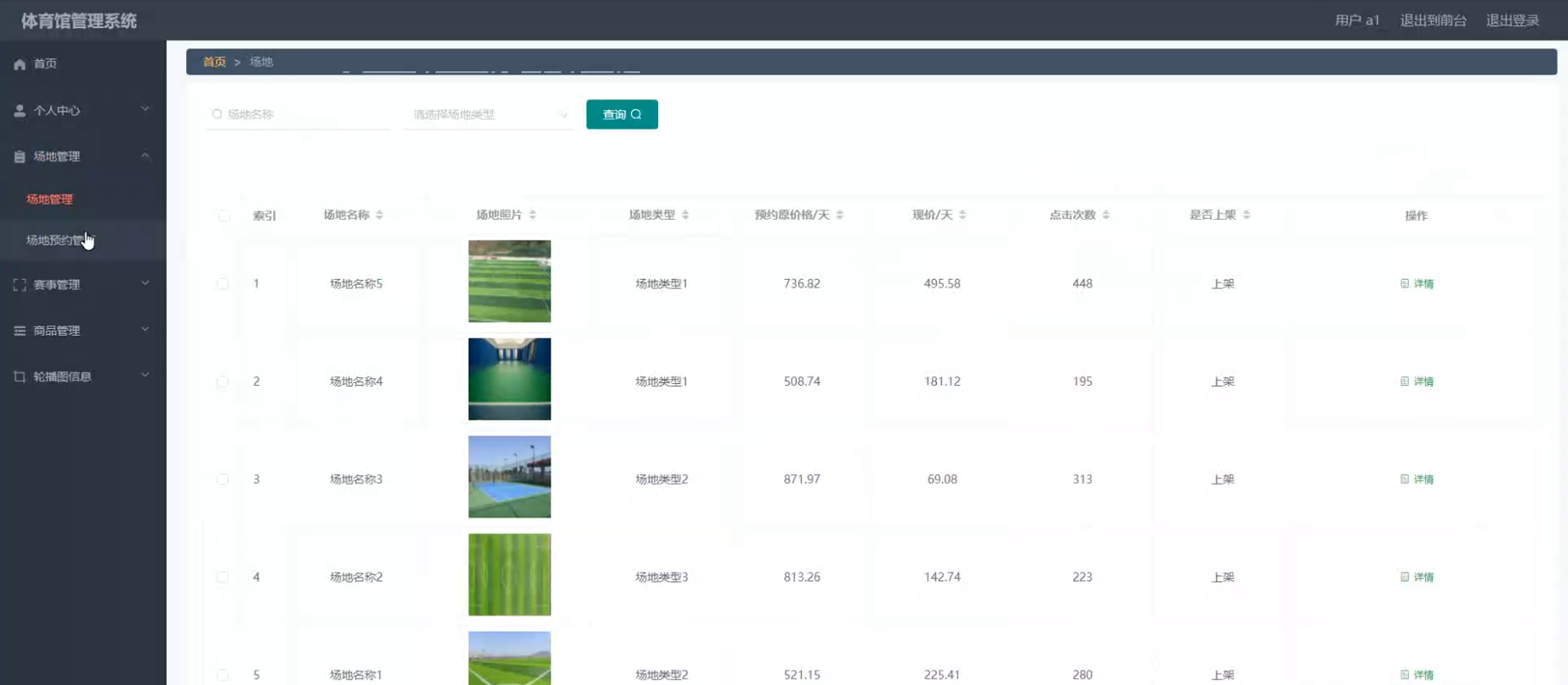This screenshot has height=685, width=1568.
Task: Click the search magnifier in 场地名称 field
Action: (217, 114)
